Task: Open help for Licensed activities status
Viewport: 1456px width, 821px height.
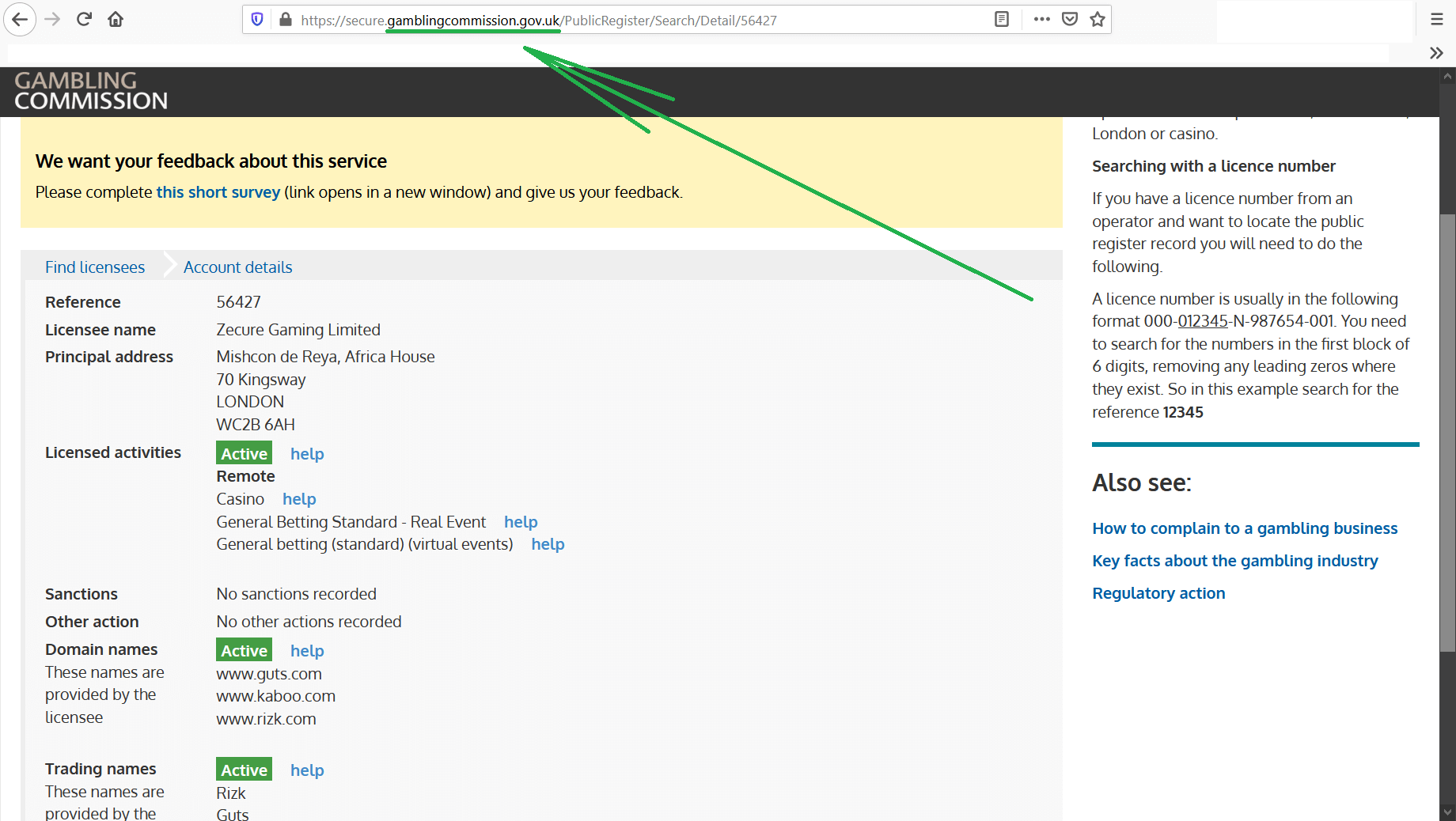Action: [x=307, y=454]
